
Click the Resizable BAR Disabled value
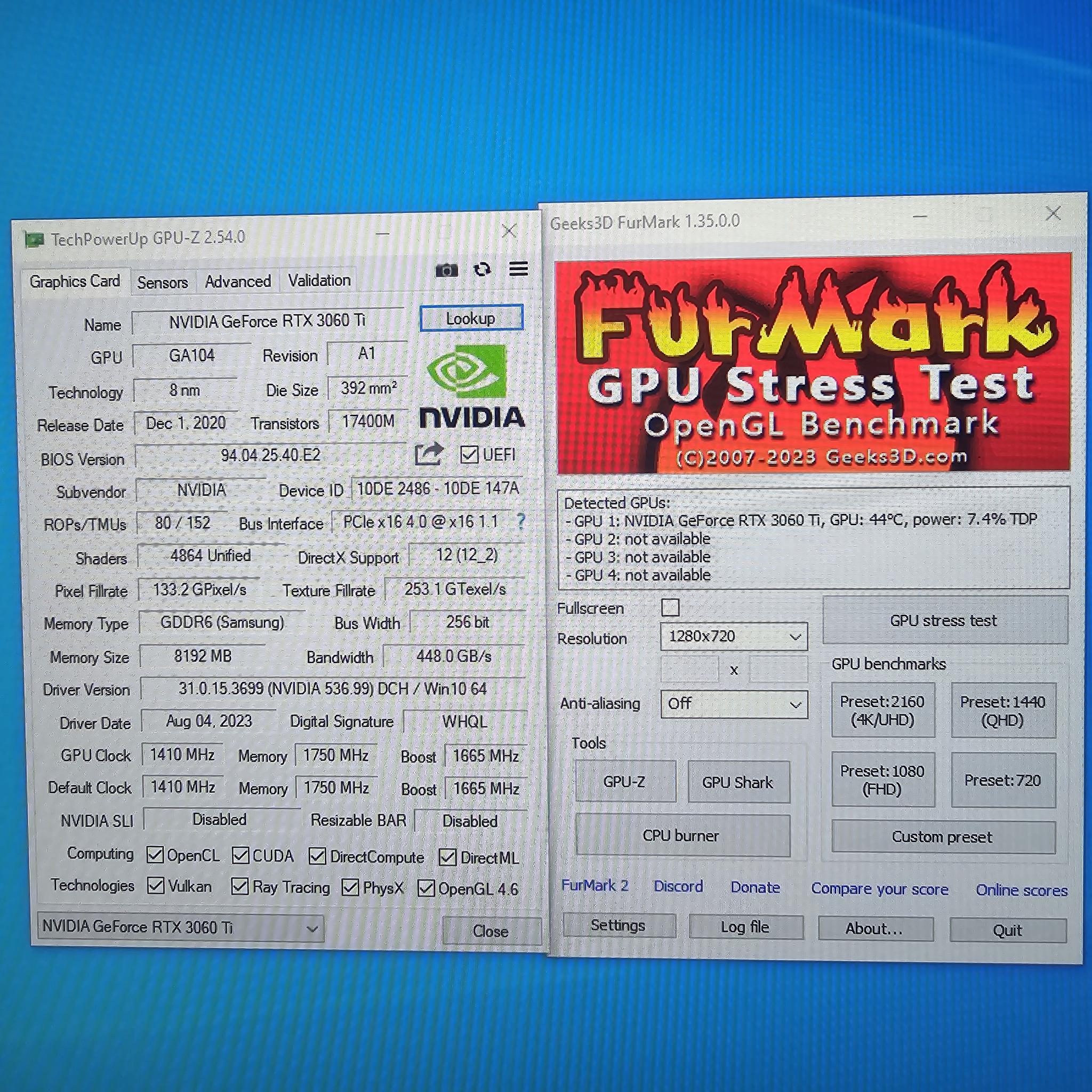click(470, 821)
